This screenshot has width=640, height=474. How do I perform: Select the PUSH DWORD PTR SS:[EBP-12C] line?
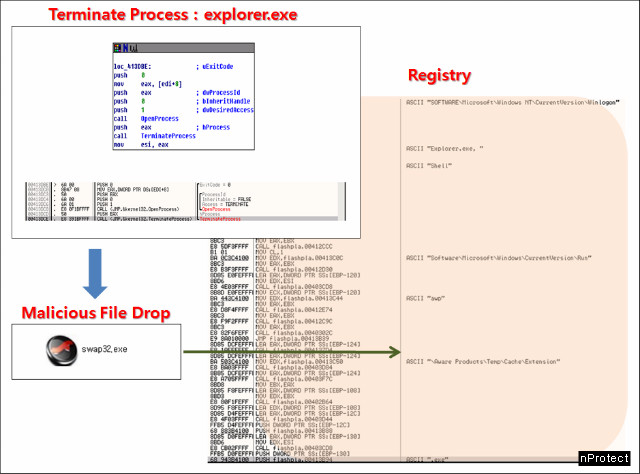point(302,425)
